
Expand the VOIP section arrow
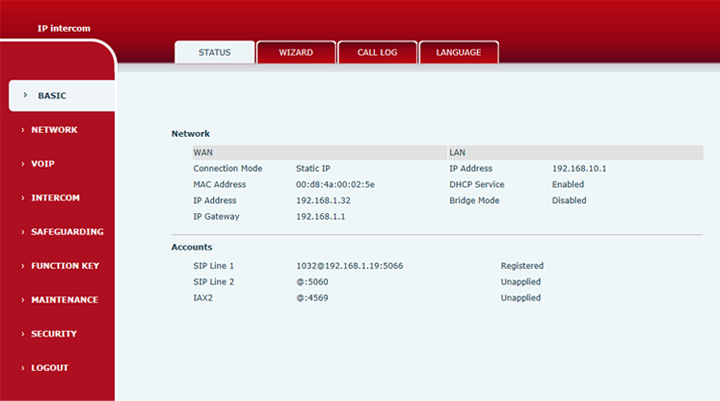pyautogui.click(x=22, y=164)
